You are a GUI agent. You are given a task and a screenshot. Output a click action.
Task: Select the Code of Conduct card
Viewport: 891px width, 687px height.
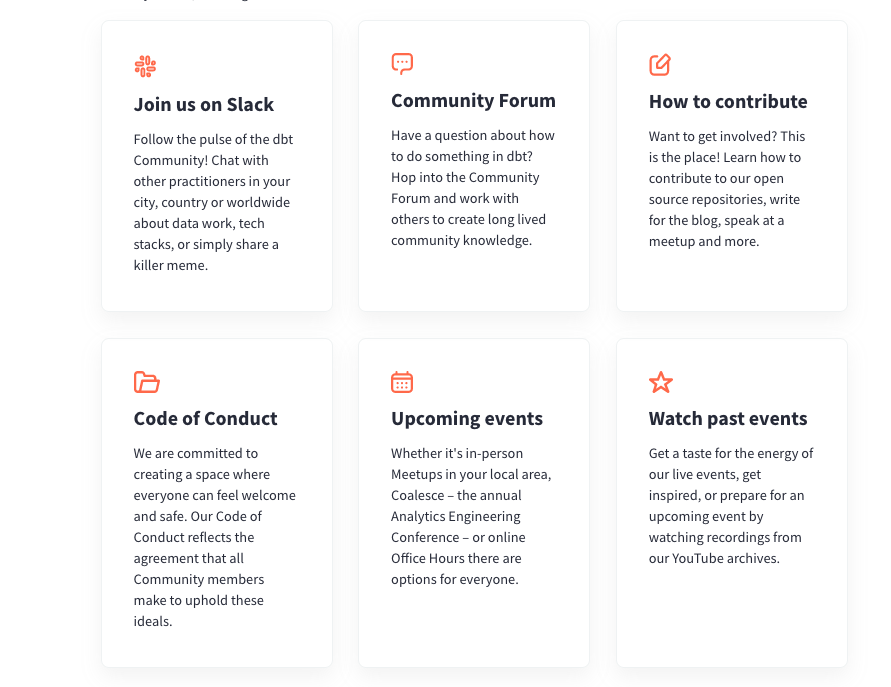[216, 502]
